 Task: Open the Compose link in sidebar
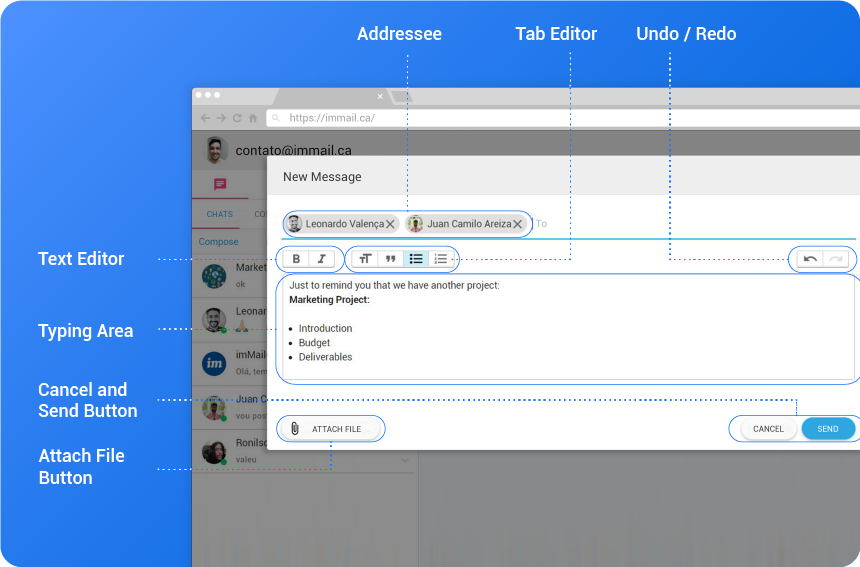(x=218, y=242)
